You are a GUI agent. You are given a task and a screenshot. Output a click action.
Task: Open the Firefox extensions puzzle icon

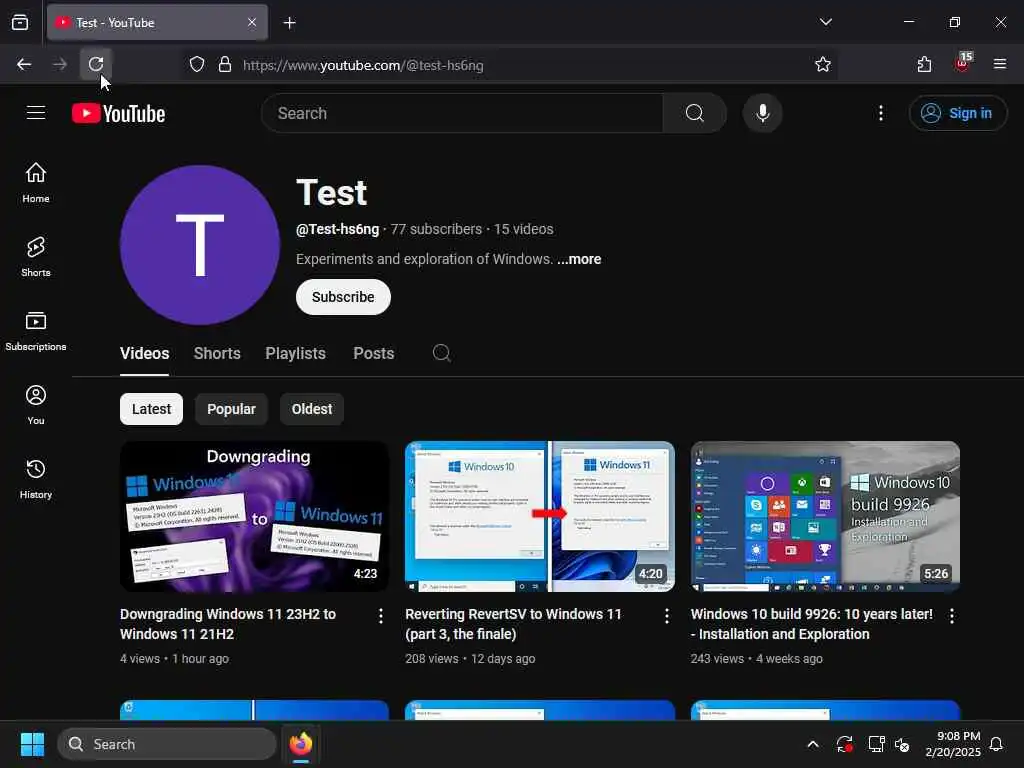[924, 64]
